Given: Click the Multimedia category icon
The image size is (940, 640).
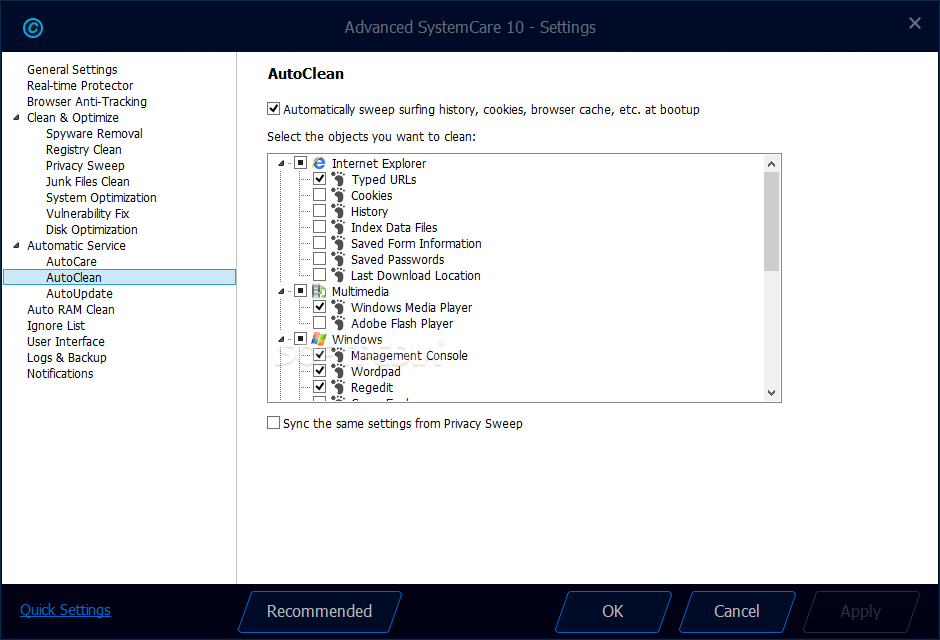Looking at the screenshot, I should (x=319, y=291).
